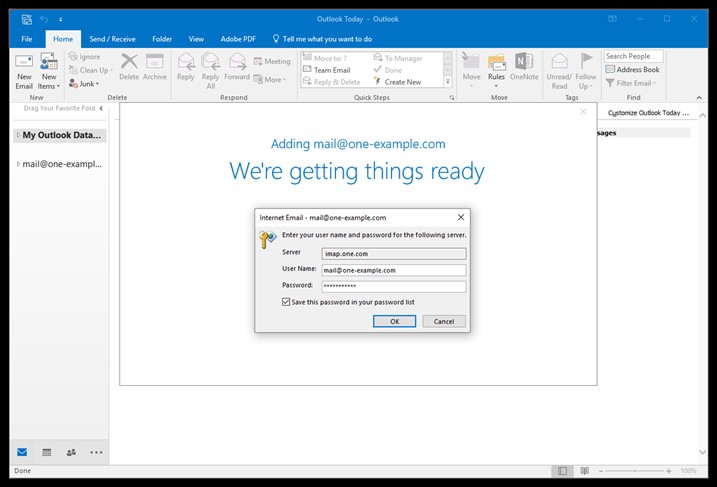Switch to the Home tab

[x=63, y=39]
